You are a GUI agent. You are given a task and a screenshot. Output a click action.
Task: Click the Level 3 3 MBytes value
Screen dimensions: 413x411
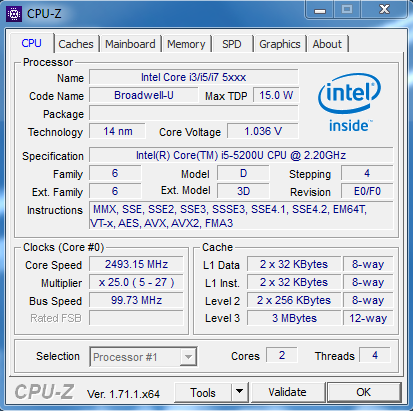(294, 318)
